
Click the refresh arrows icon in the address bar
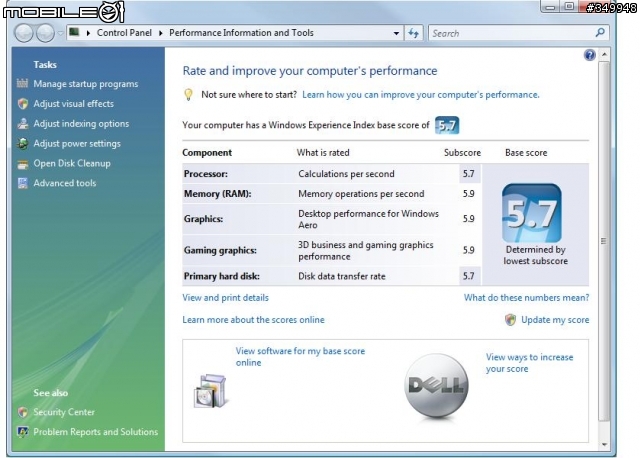coord(413,33)
